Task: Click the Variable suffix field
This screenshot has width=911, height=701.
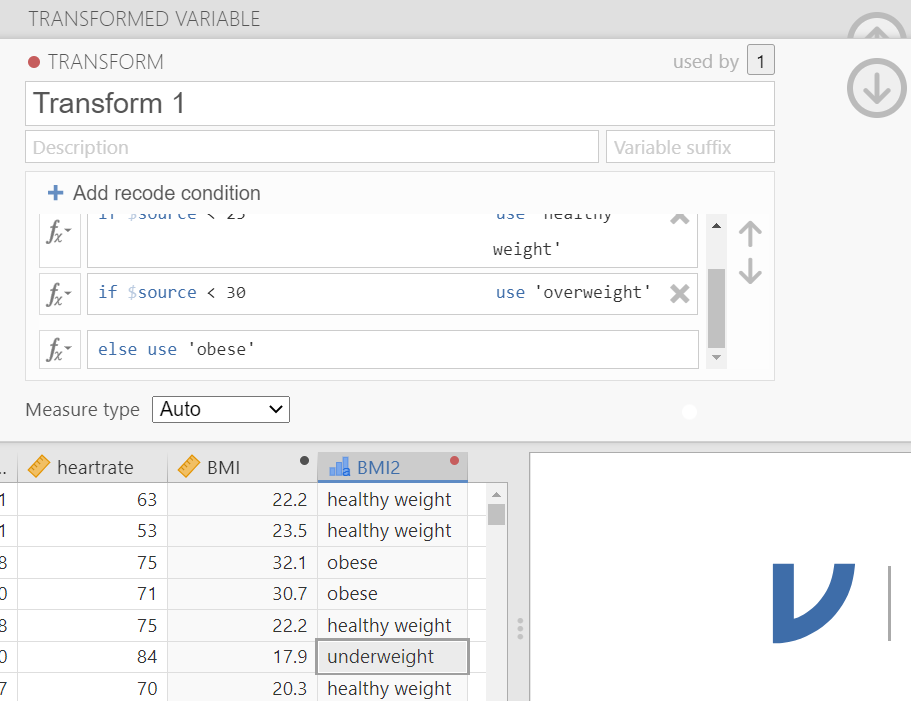Action: point(690,147)
